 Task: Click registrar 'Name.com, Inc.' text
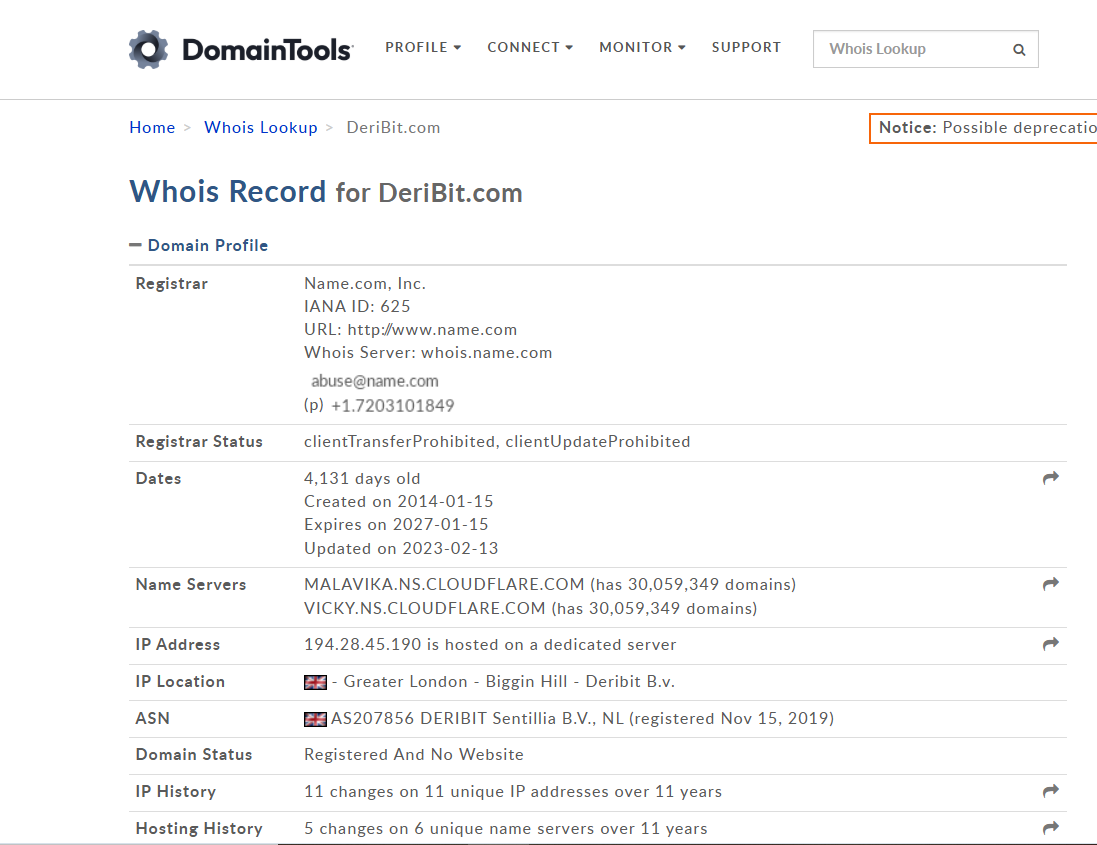click(x=365, y=283)
